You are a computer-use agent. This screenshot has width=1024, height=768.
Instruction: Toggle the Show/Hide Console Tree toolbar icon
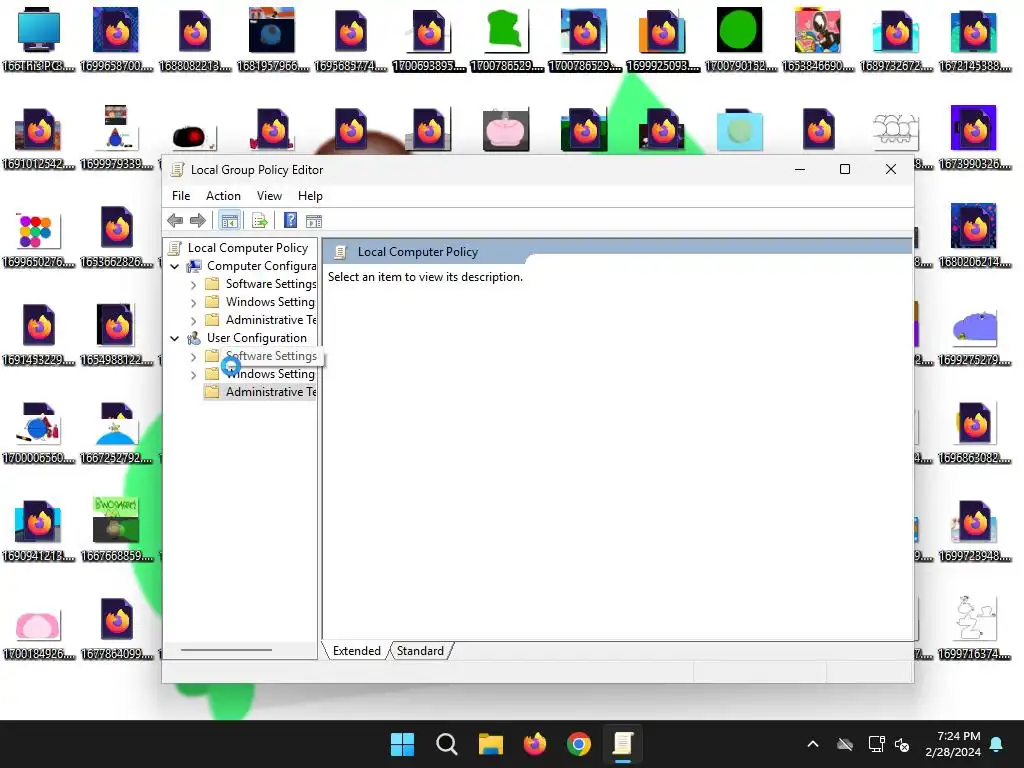coord(229,221)
